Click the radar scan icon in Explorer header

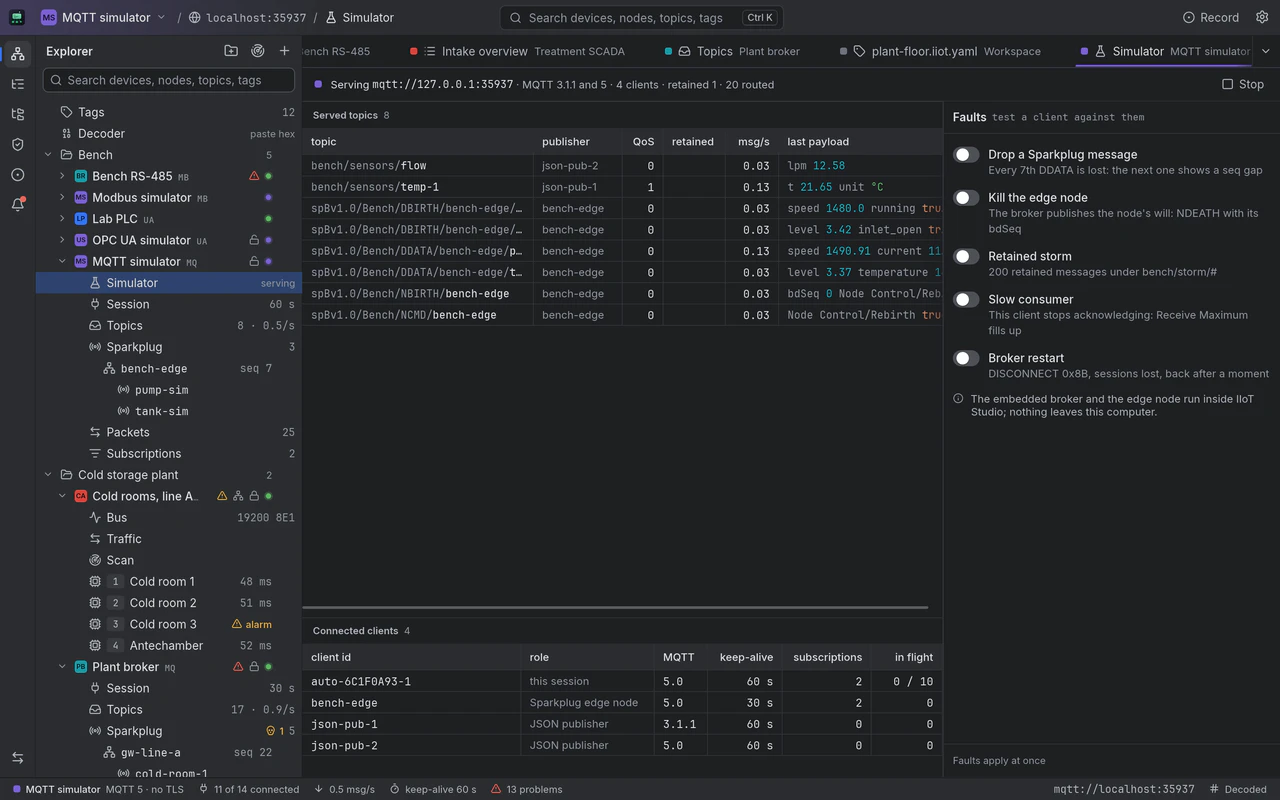tap(258, 51)
